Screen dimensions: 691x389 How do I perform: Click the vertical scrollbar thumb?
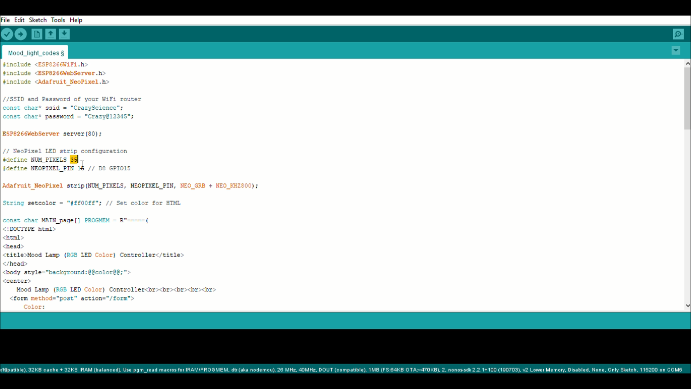click(x=687, y=98)
